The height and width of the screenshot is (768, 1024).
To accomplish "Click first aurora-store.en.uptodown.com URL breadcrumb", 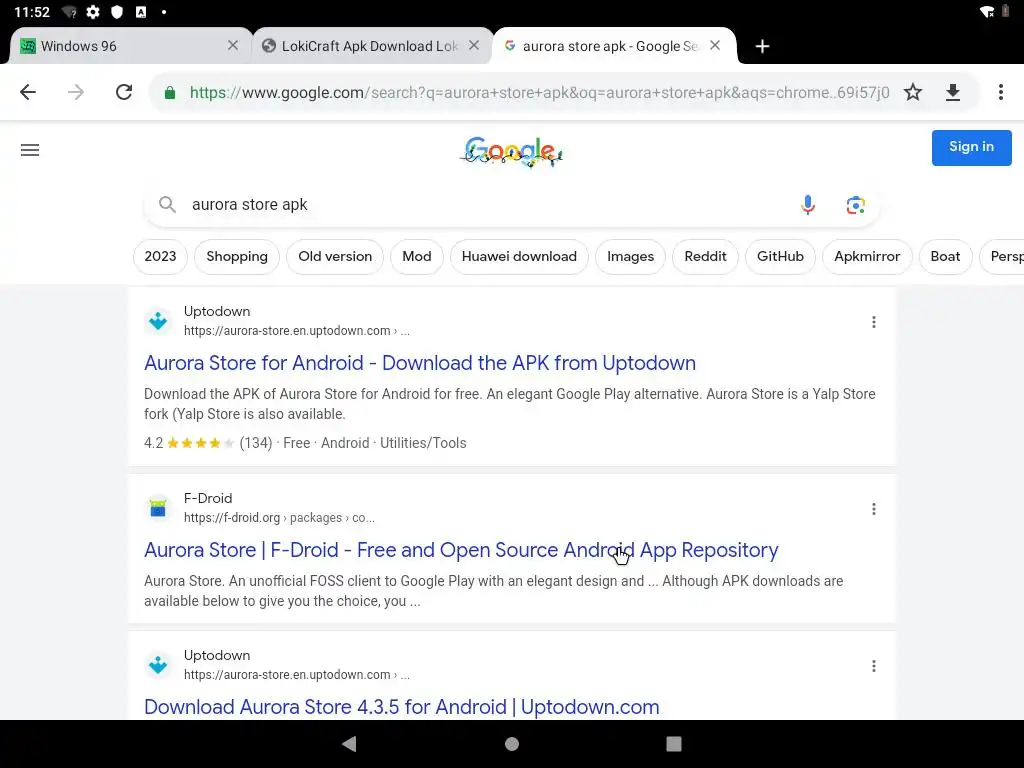I will [x=296, y=330].
